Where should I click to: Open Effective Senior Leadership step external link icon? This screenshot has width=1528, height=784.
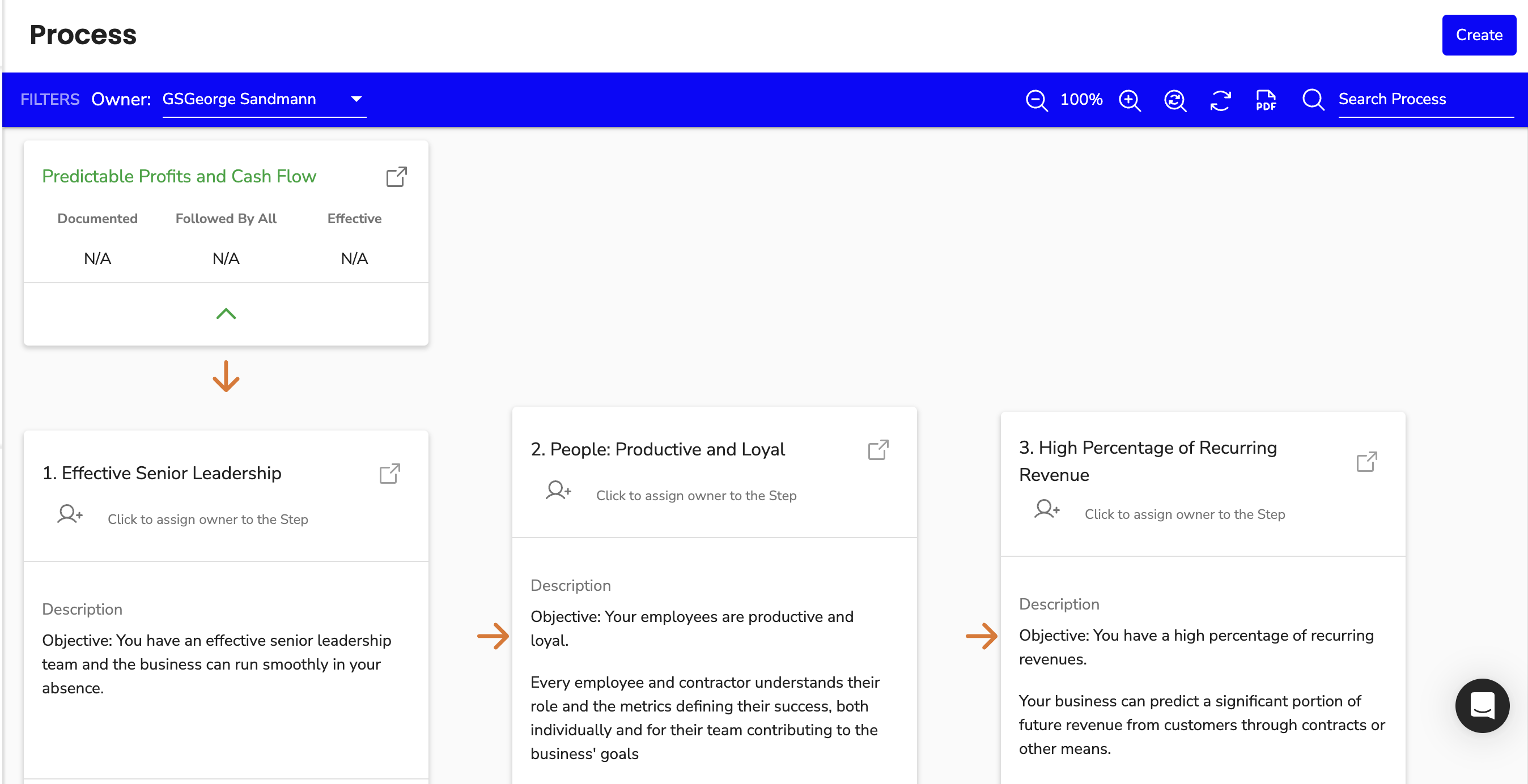(x=390, y=473)
